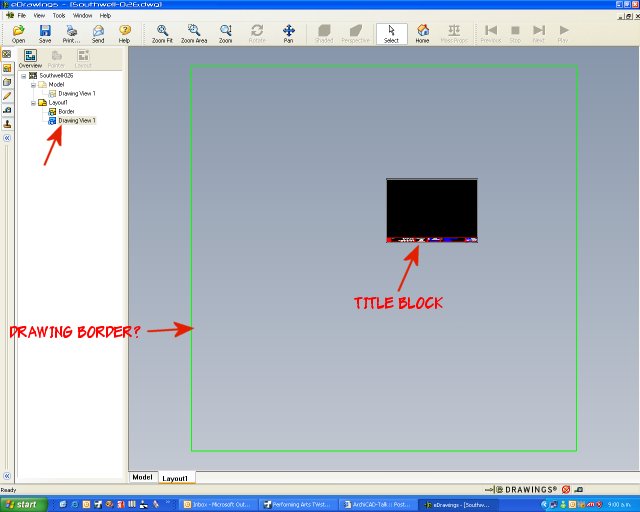The image size is (640, 512).
Task: Open the Markup pencil sidebar tab
Action: [x=7, y=96]
